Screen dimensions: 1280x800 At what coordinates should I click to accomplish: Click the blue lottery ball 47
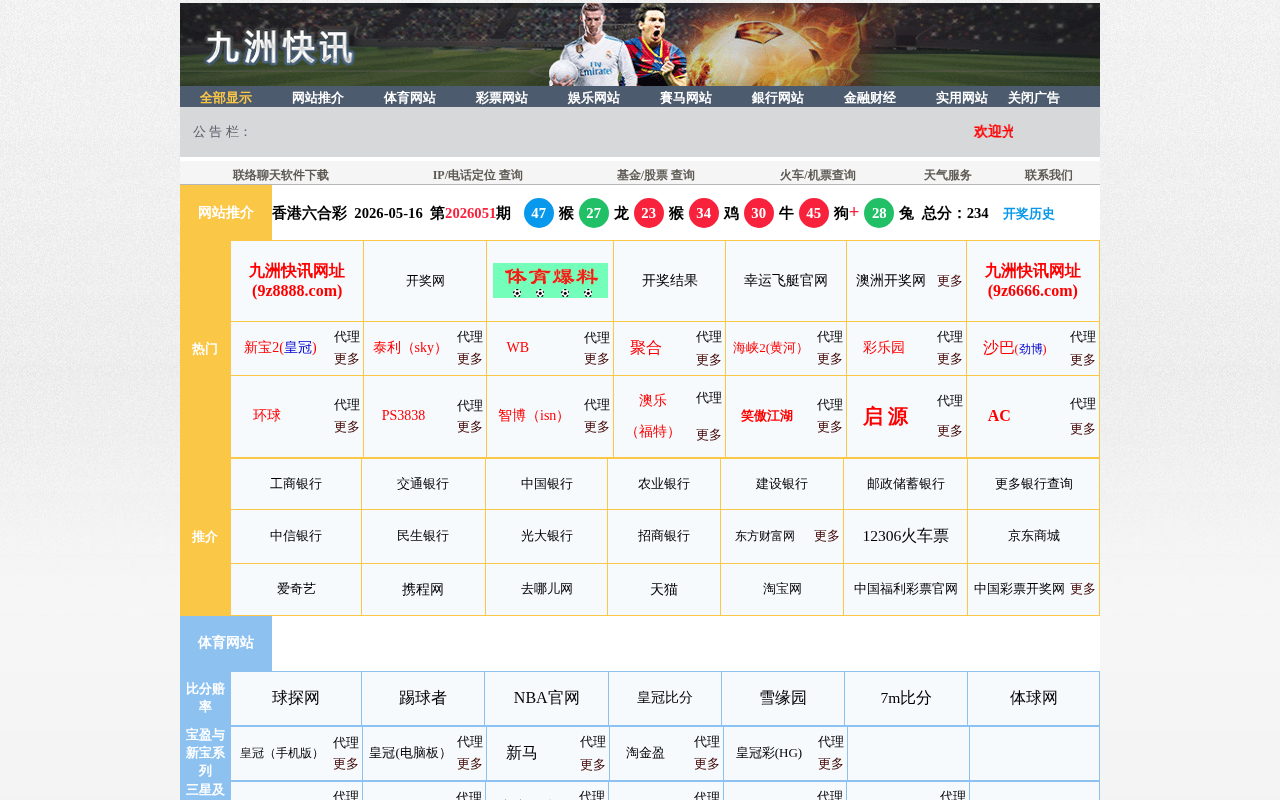[539, 213]
